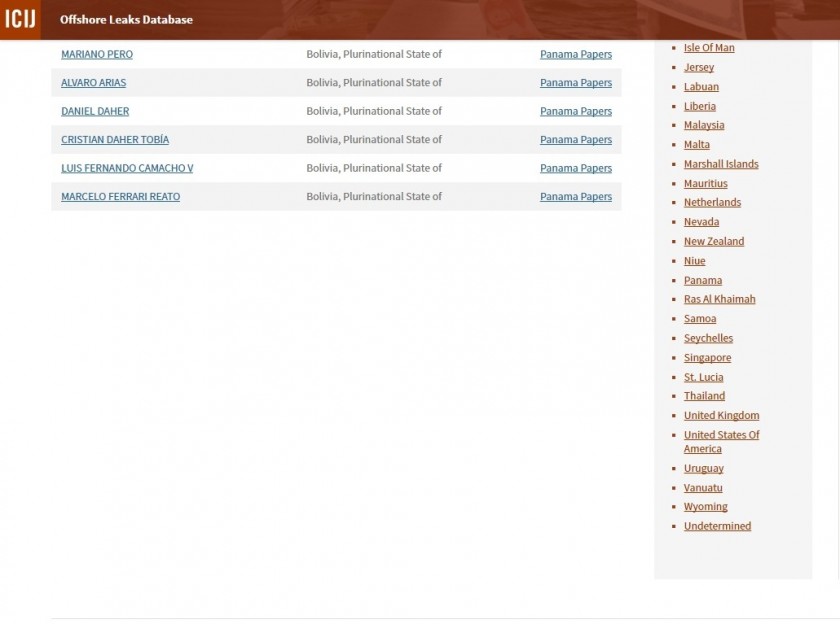
Task: Open MARCELO FERRARI REATO record
Action: pos(121,197)
